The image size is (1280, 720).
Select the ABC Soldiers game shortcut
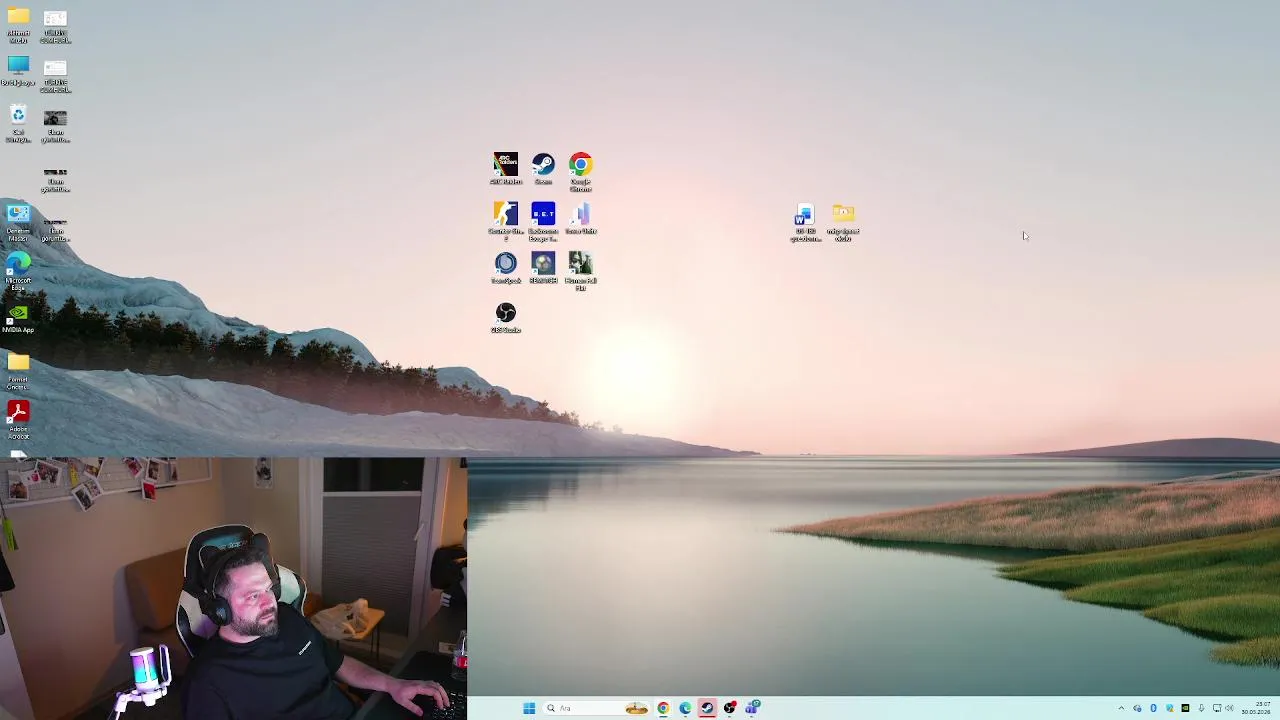tap(506, 168)
